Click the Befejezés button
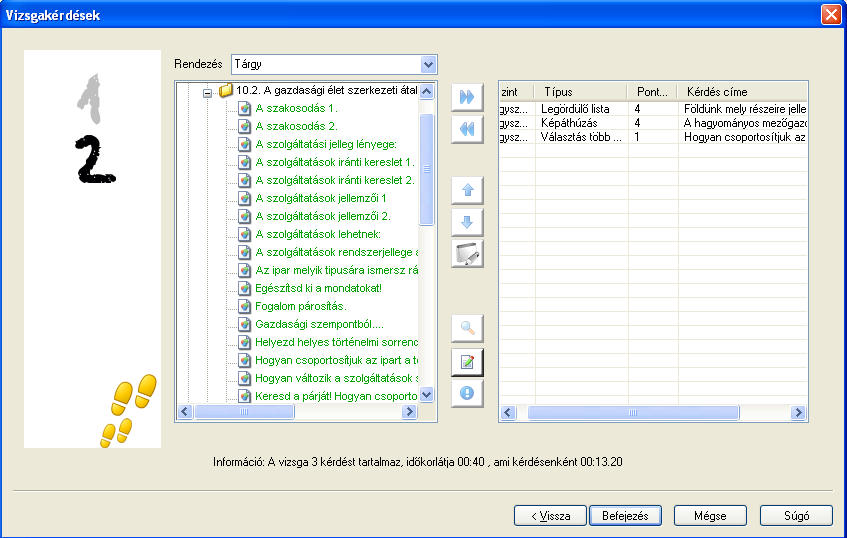 (625, 516)
